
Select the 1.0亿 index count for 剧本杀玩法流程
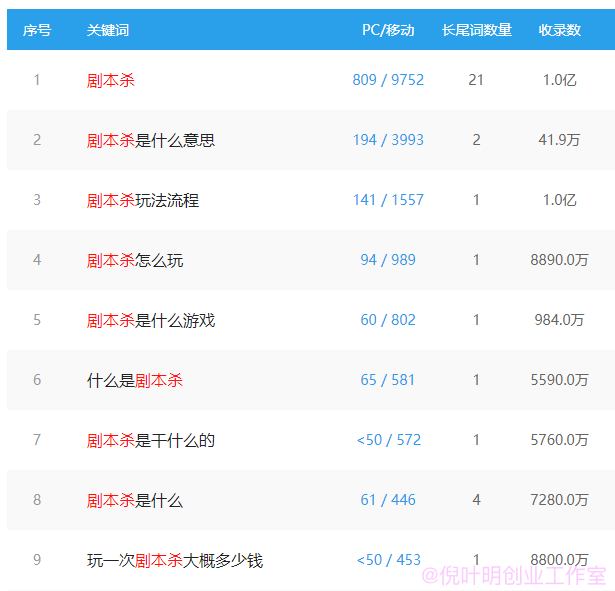559,200
